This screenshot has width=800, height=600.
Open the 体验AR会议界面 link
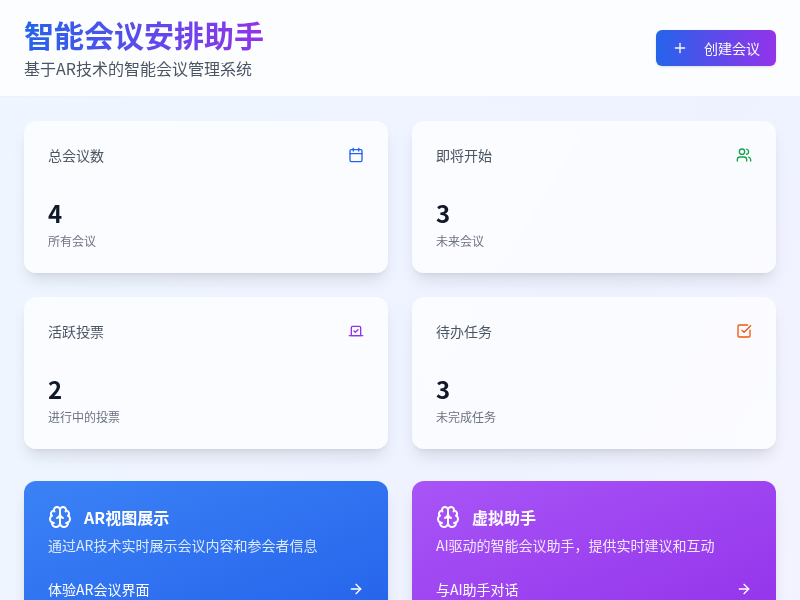tap(206, 590)
